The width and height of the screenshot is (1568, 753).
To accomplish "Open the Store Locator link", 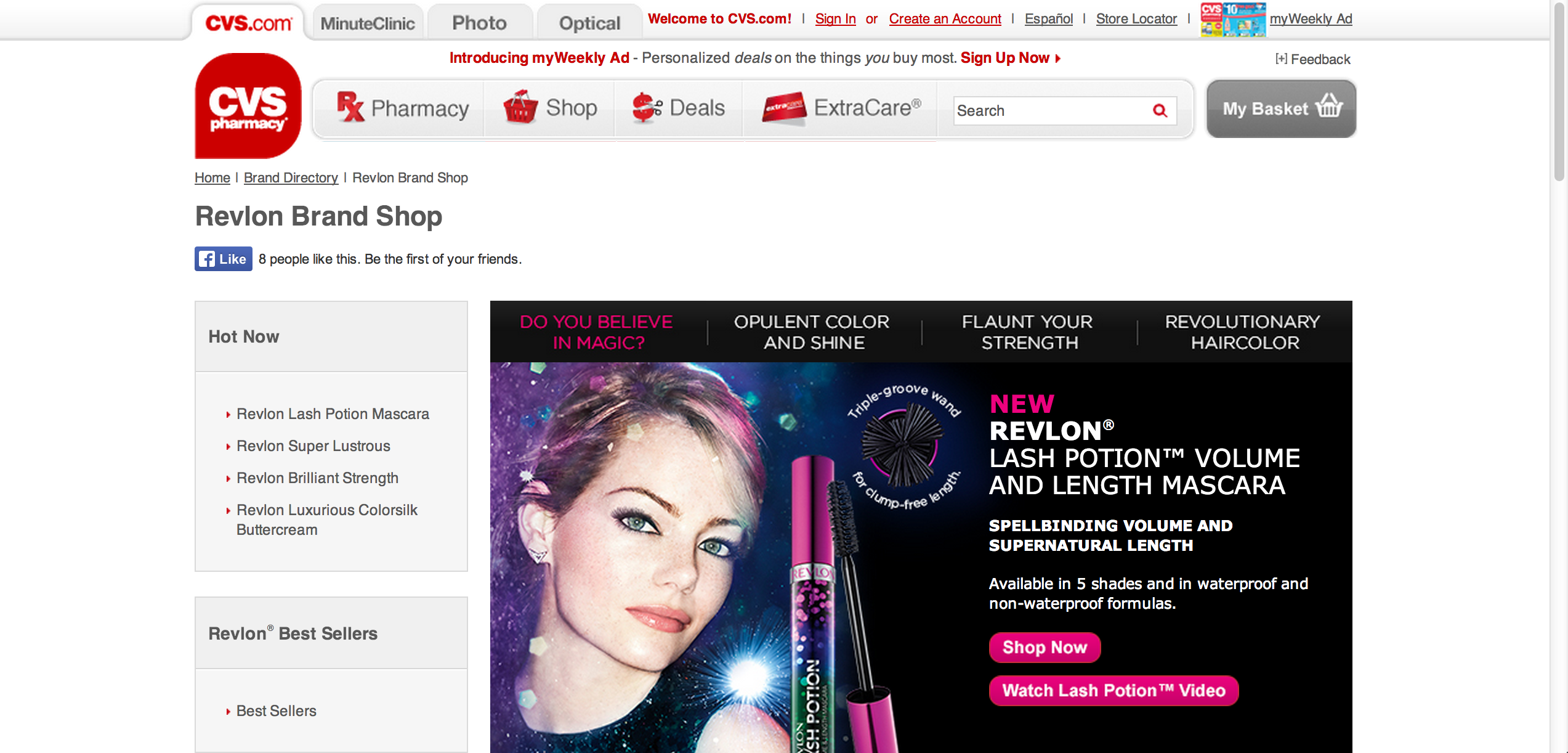I will coord(1136,19).
